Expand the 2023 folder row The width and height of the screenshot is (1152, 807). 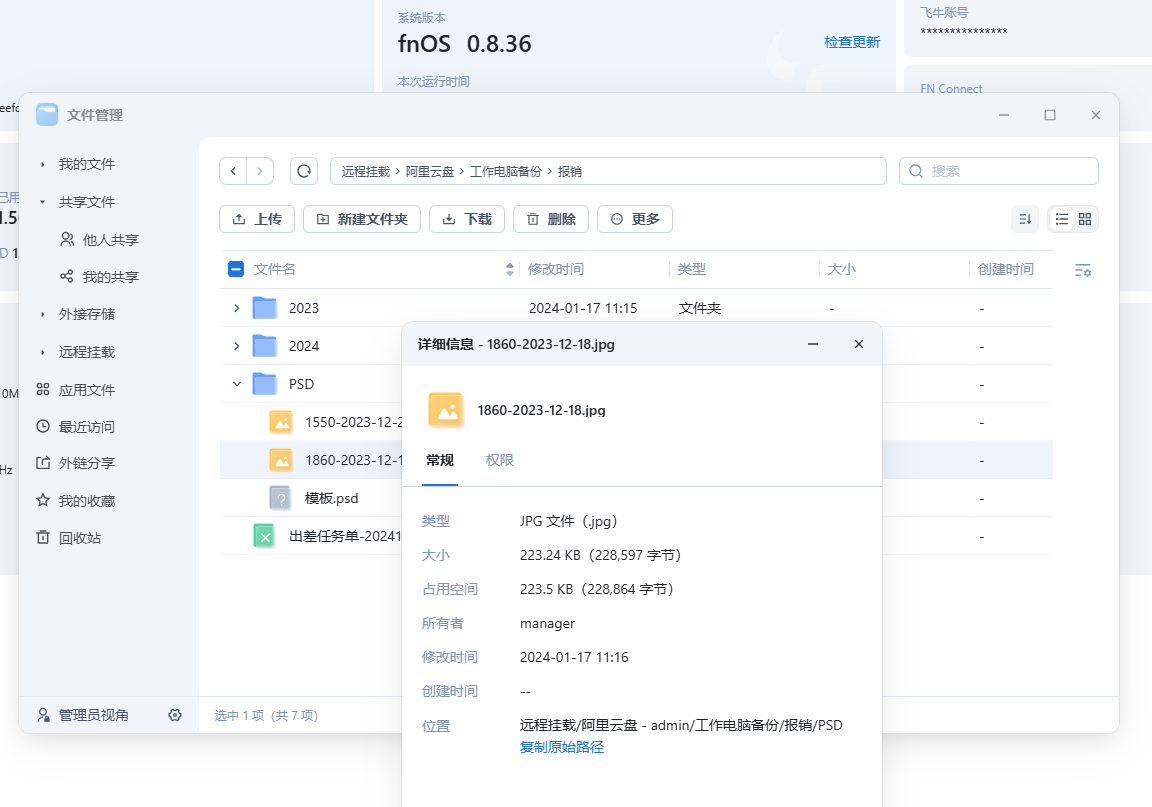237,308
